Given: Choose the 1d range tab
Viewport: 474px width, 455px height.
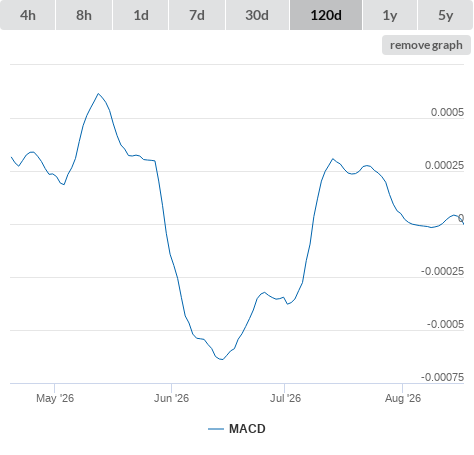Looking at the screenshot, I should 141,15.
